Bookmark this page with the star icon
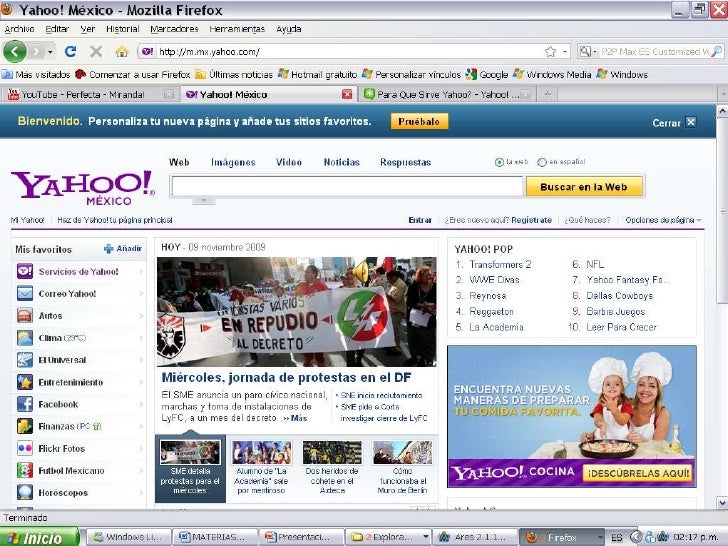728x546 pixels. tap(551, 52)
